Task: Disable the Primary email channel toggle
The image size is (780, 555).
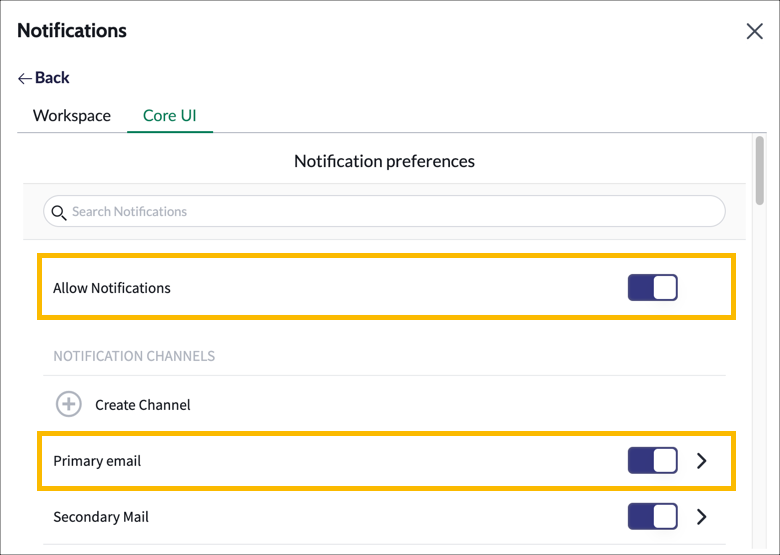Action: pyautogui.click(x=652, y=461)
